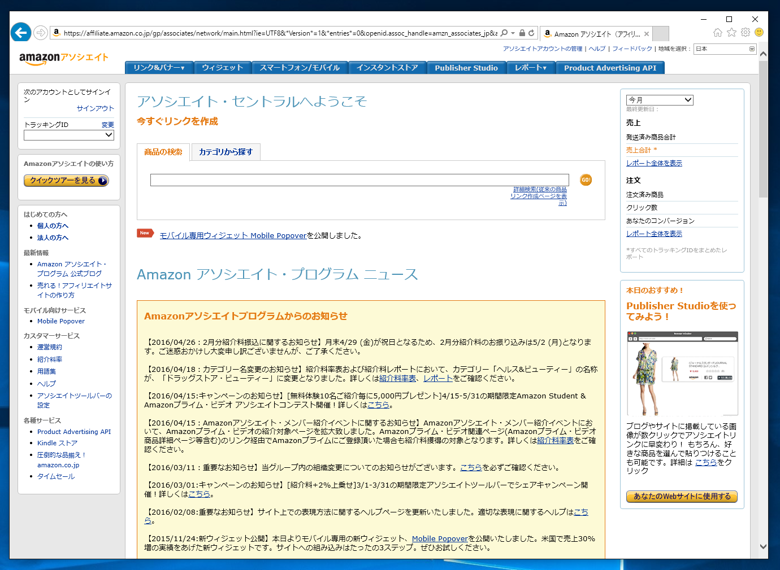Click レポート全体を表示 under 注文
This screenshot has height=570, width=780.
click(x=654, y=234)
